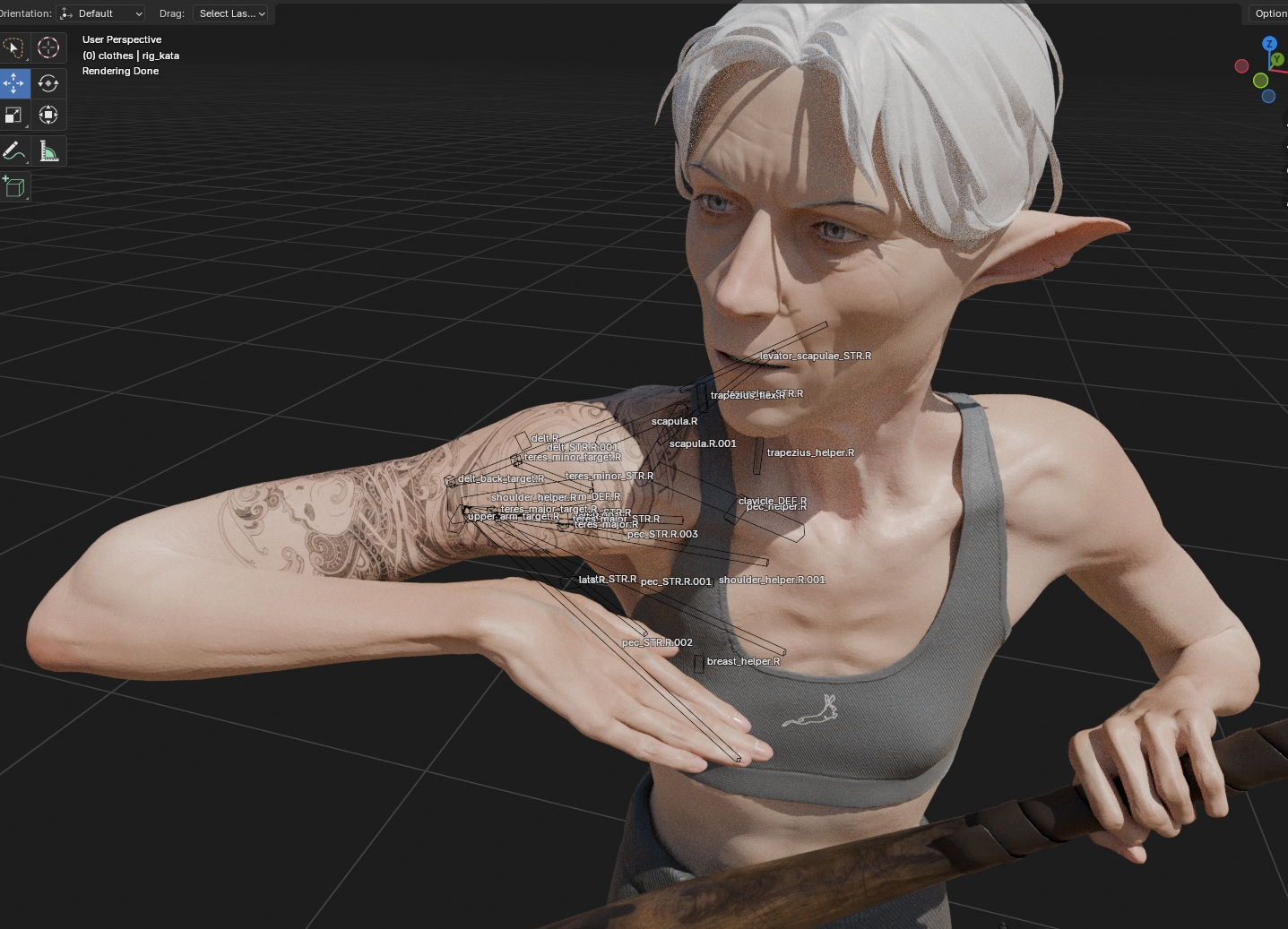Click the light green negative Y gizmo circle
Screen dimensions: 1288x929
(1260, 81)
